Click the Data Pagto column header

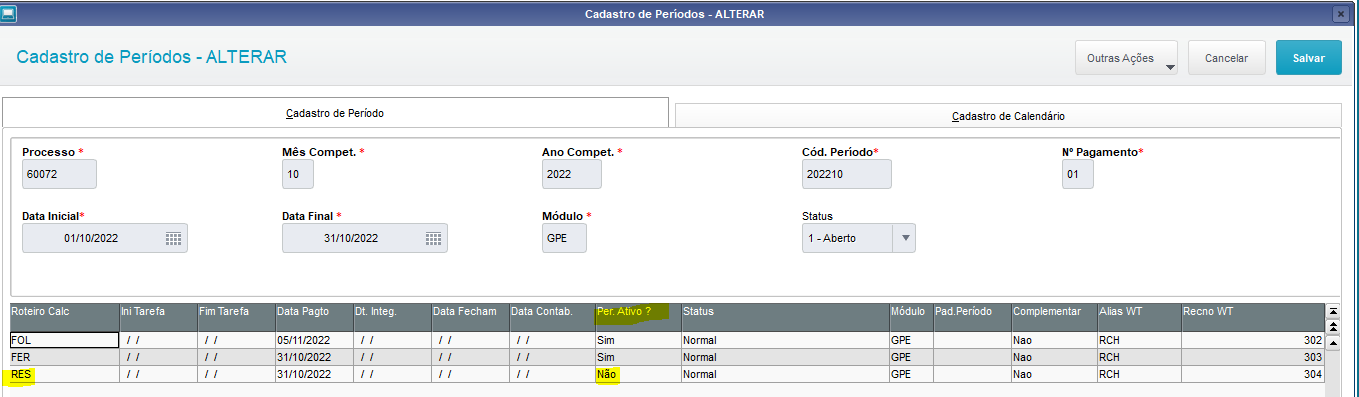[314, 317]
